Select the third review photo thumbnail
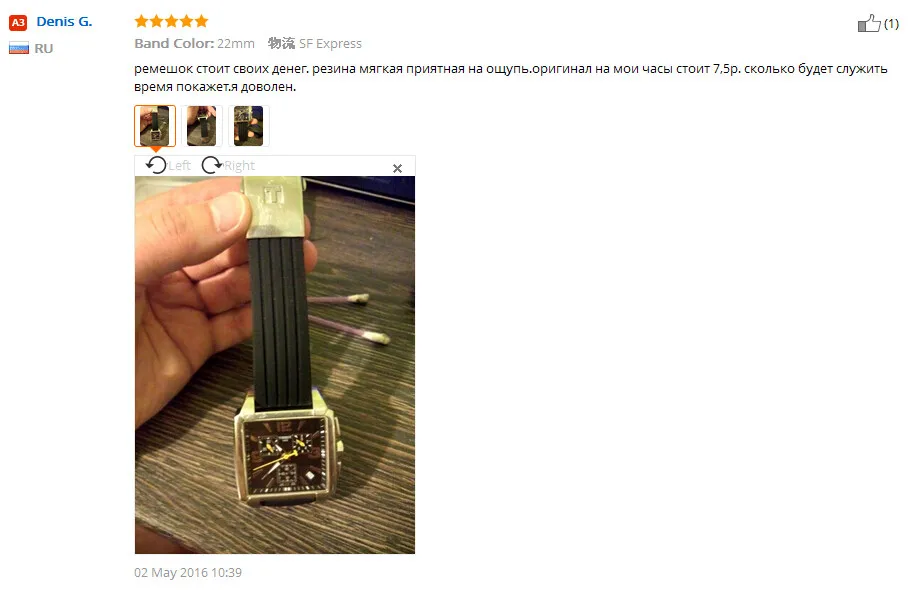The width and height of the screenshot is (917, 590). pos(249,126)
